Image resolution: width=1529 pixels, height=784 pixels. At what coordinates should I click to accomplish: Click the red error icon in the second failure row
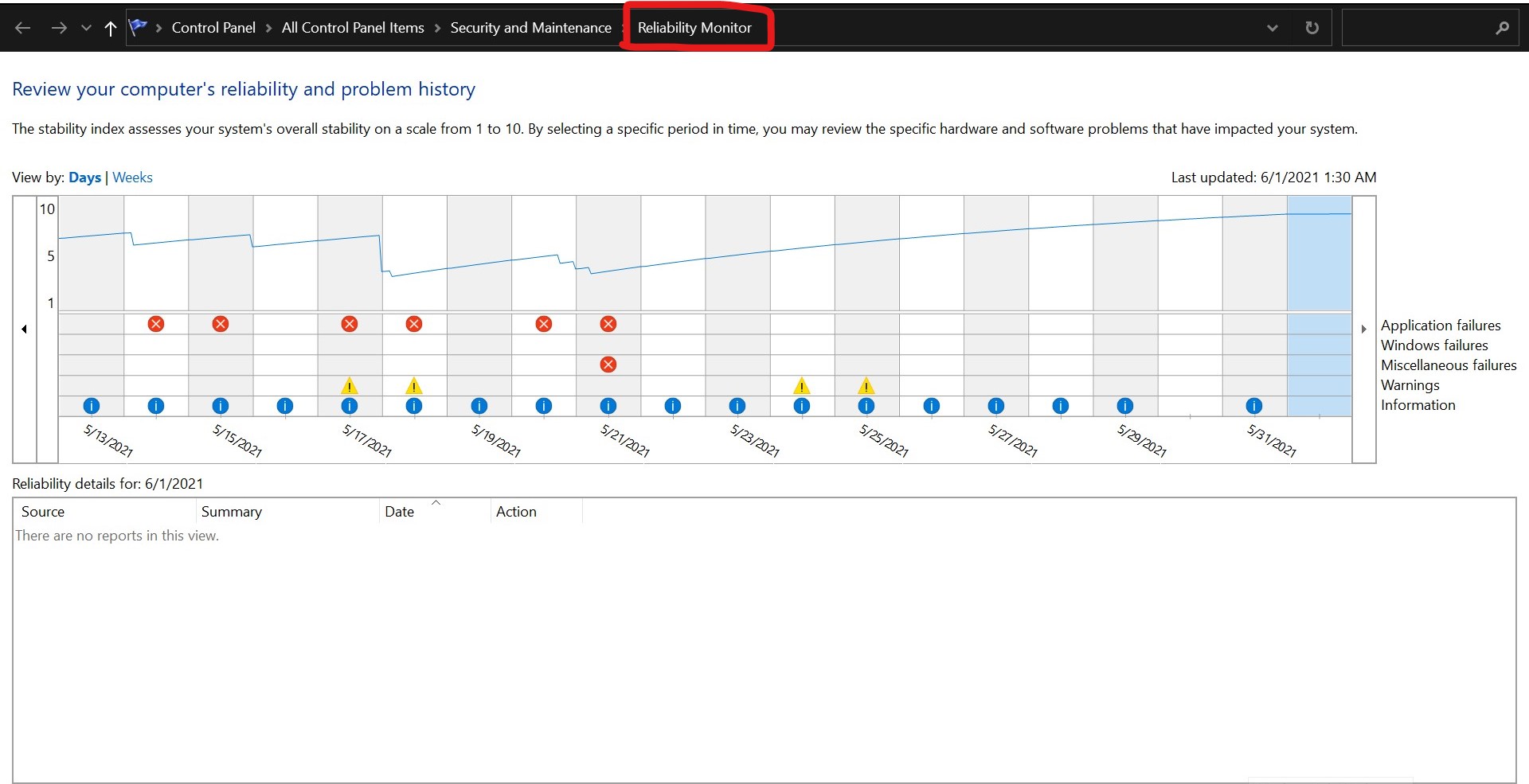pos(608,365)
